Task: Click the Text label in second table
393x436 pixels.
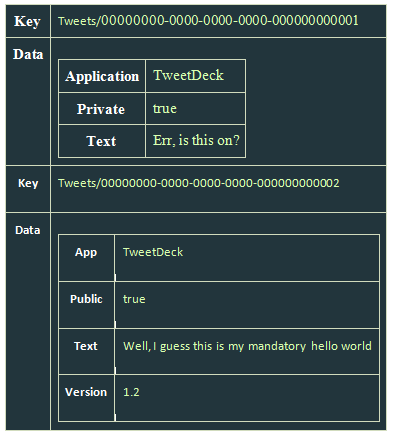Action: pyautogui.click(x=86, y=352)
